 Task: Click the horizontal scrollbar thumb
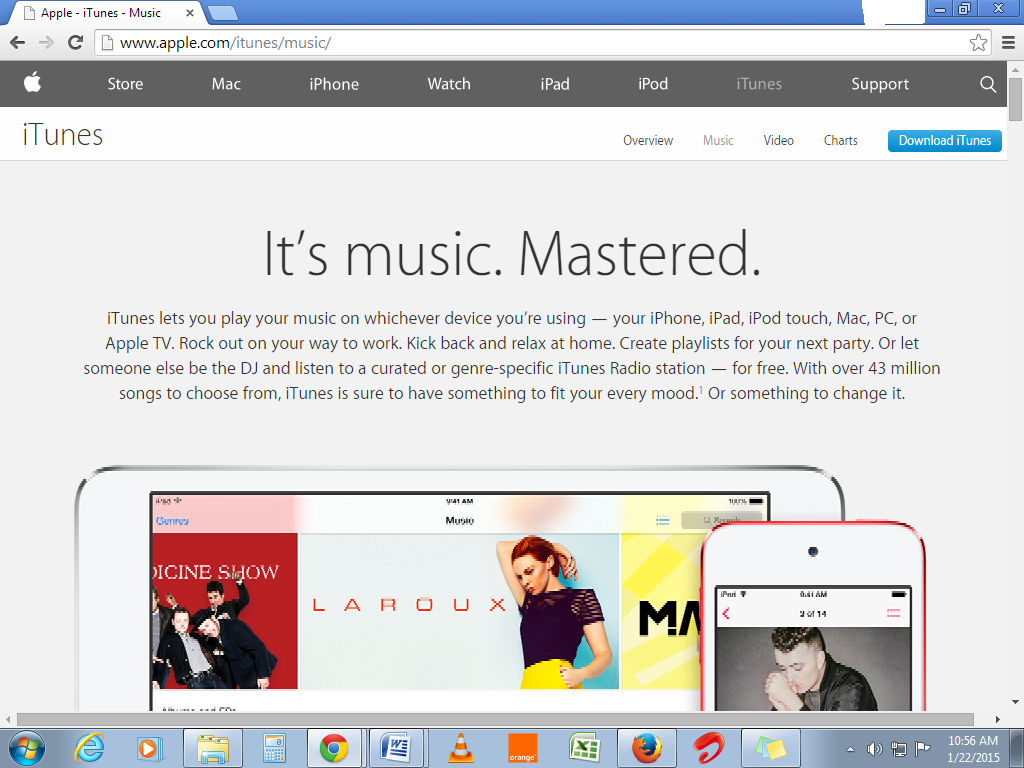tap(495, 719)
